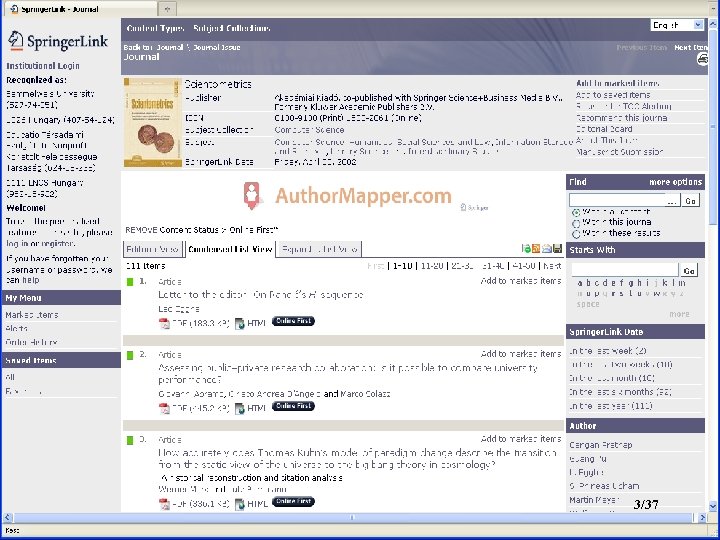The height and width of the screenshot is (540, 720).
Task: Open the Manuscript Submission link
Action: pyautogui.click(x=619, y=152)
